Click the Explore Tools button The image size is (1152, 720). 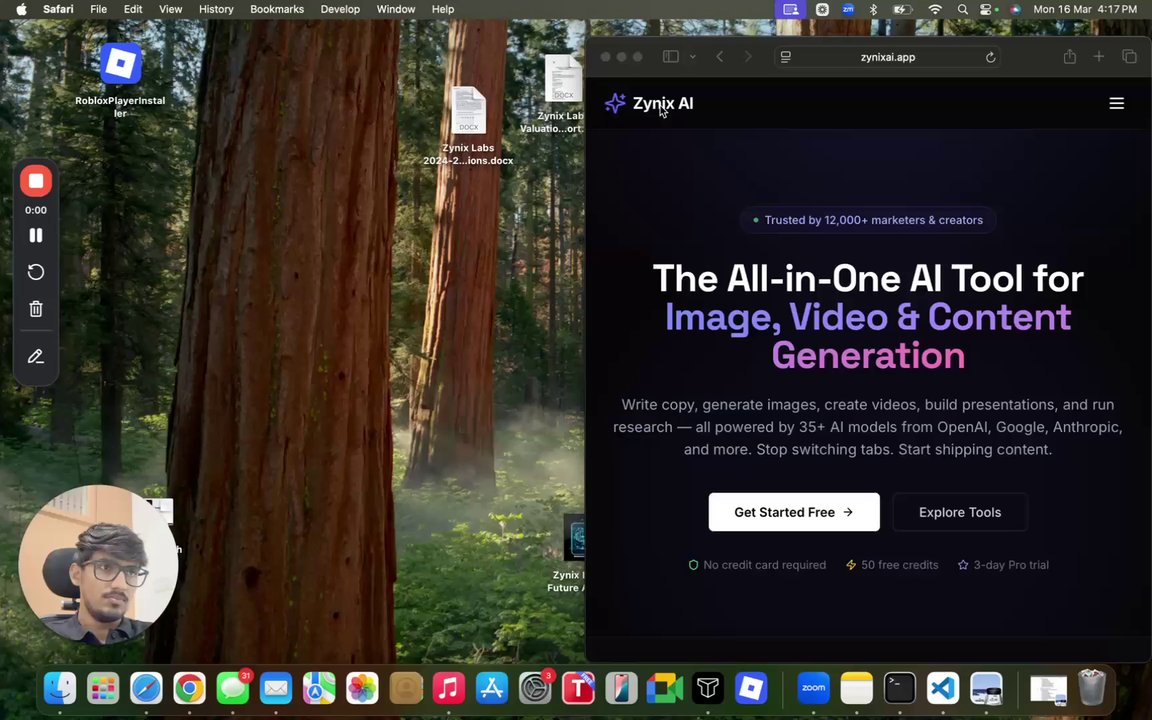point(960,512)
